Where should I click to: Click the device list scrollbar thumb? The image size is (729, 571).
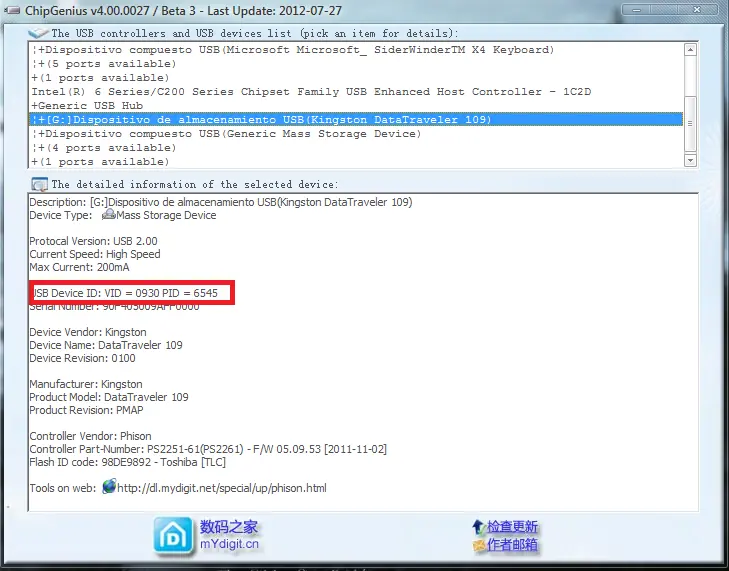tap(690, 124)
